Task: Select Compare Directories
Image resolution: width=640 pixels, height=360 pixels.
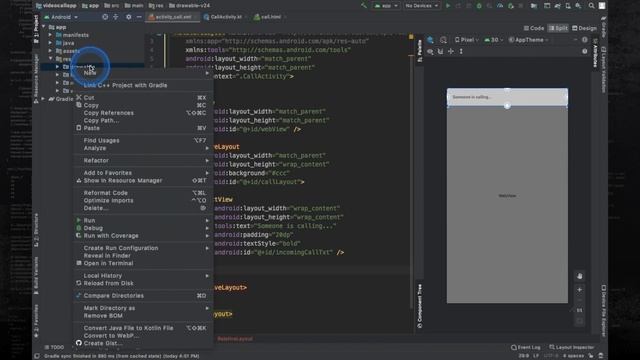Action: [143, 296]
